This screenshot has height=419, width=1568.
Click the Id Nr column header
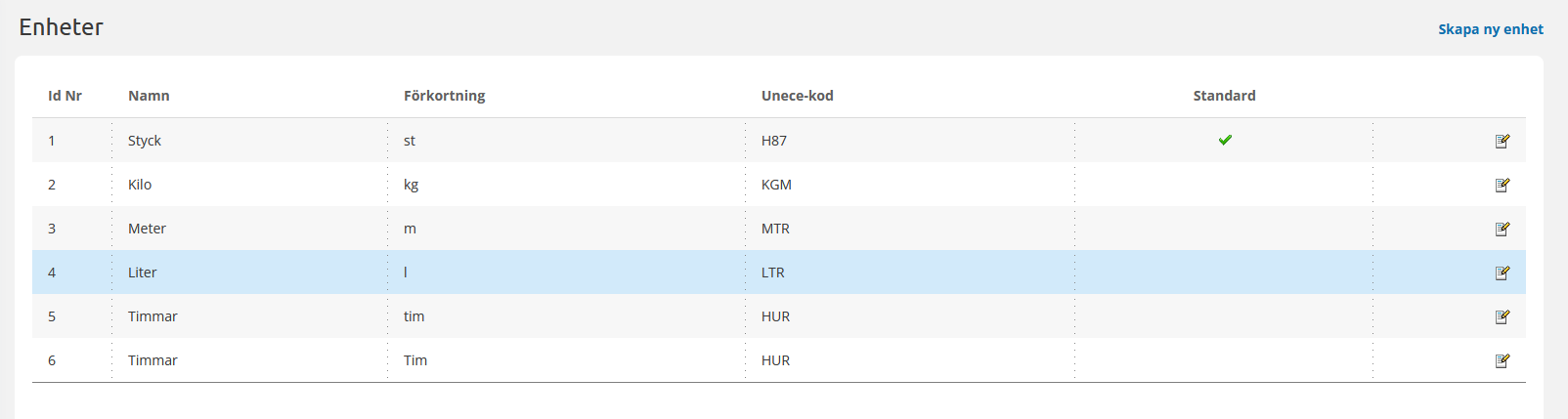coord(65,96)
